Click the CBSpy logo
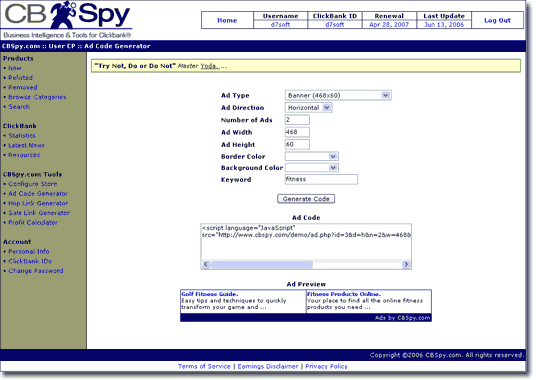The image size is (536, 380). click(x=67, y=20)
